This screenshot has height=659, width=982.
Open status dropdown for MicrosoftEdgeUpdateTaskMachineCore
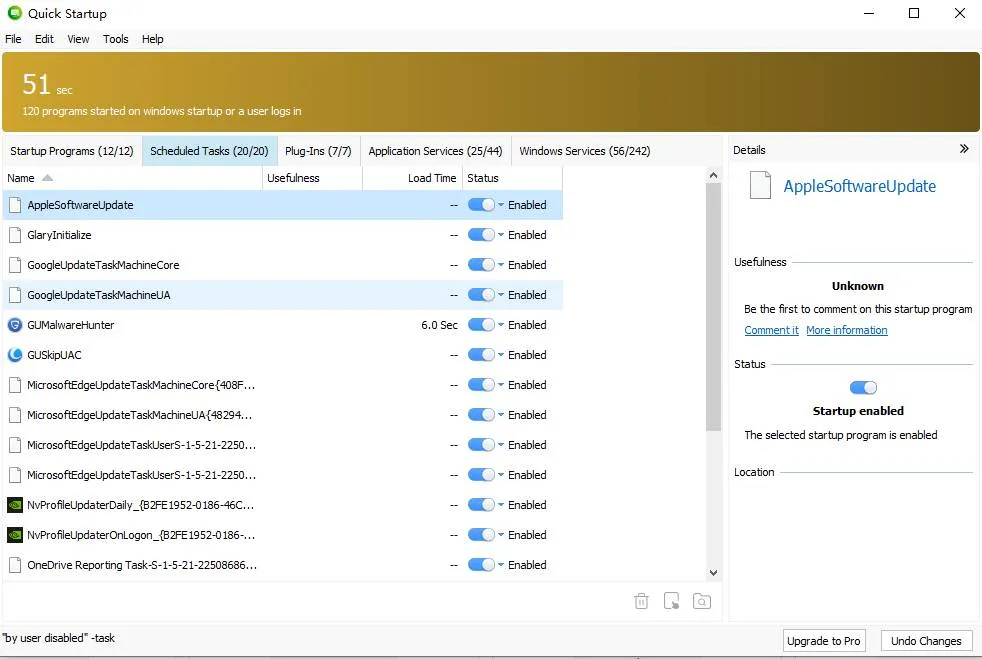coord(501,385)
